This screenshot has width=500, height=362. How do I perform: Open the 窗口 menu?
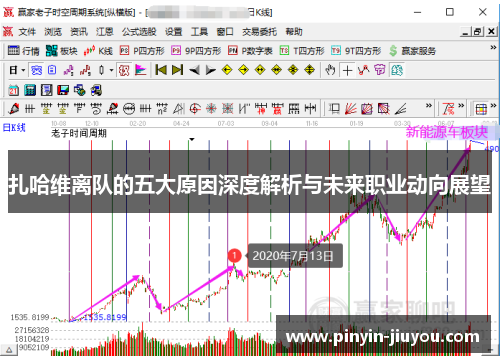[x=225, y=32]
